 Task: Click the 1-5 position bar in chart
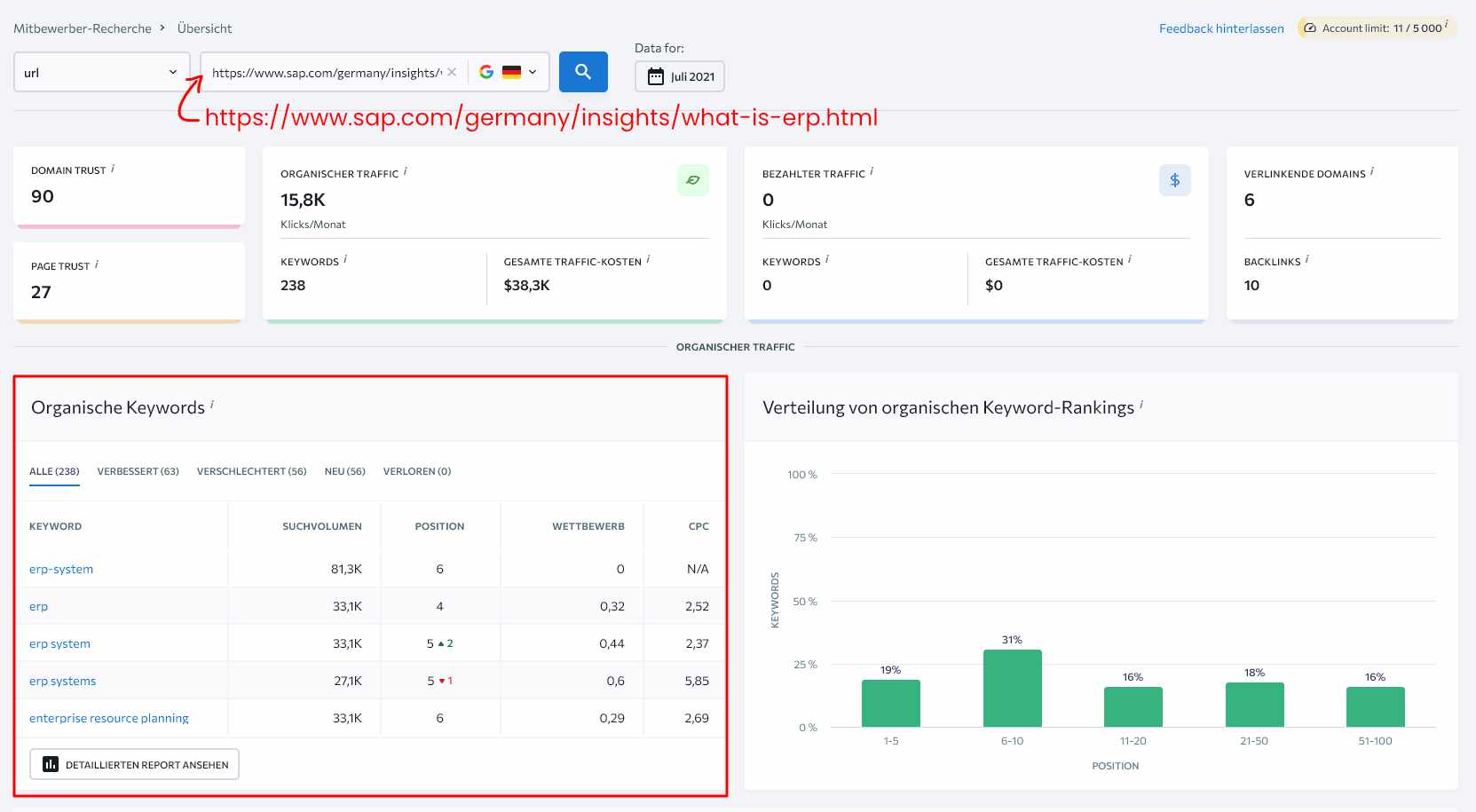(890, 703)
